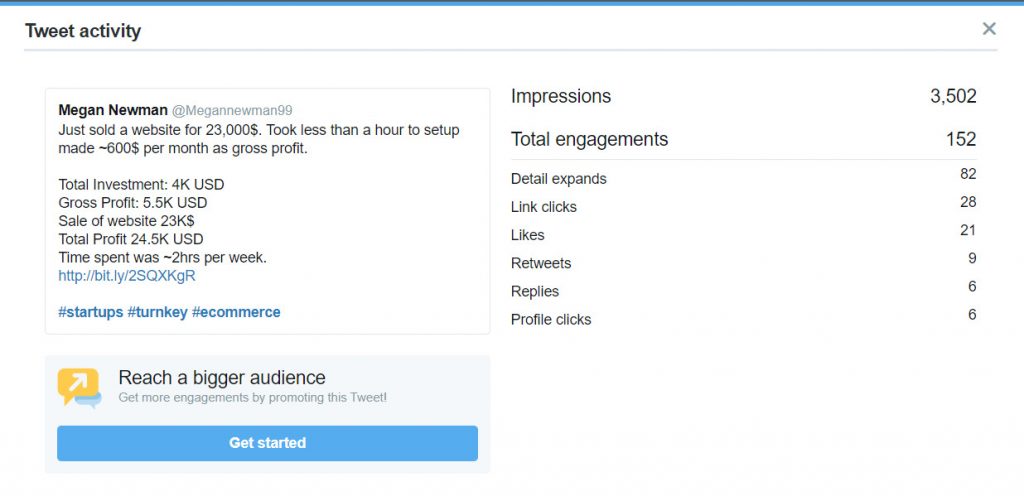Click the Reach a bigger audience heading

tap(222, 378)
